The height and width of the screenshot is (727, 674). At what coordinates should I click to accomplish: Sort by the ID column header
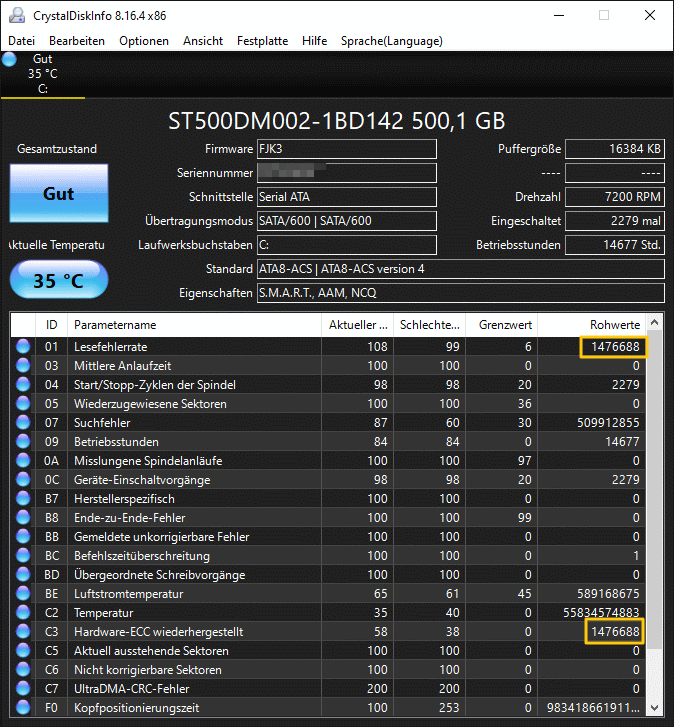(x=51, y=325)
